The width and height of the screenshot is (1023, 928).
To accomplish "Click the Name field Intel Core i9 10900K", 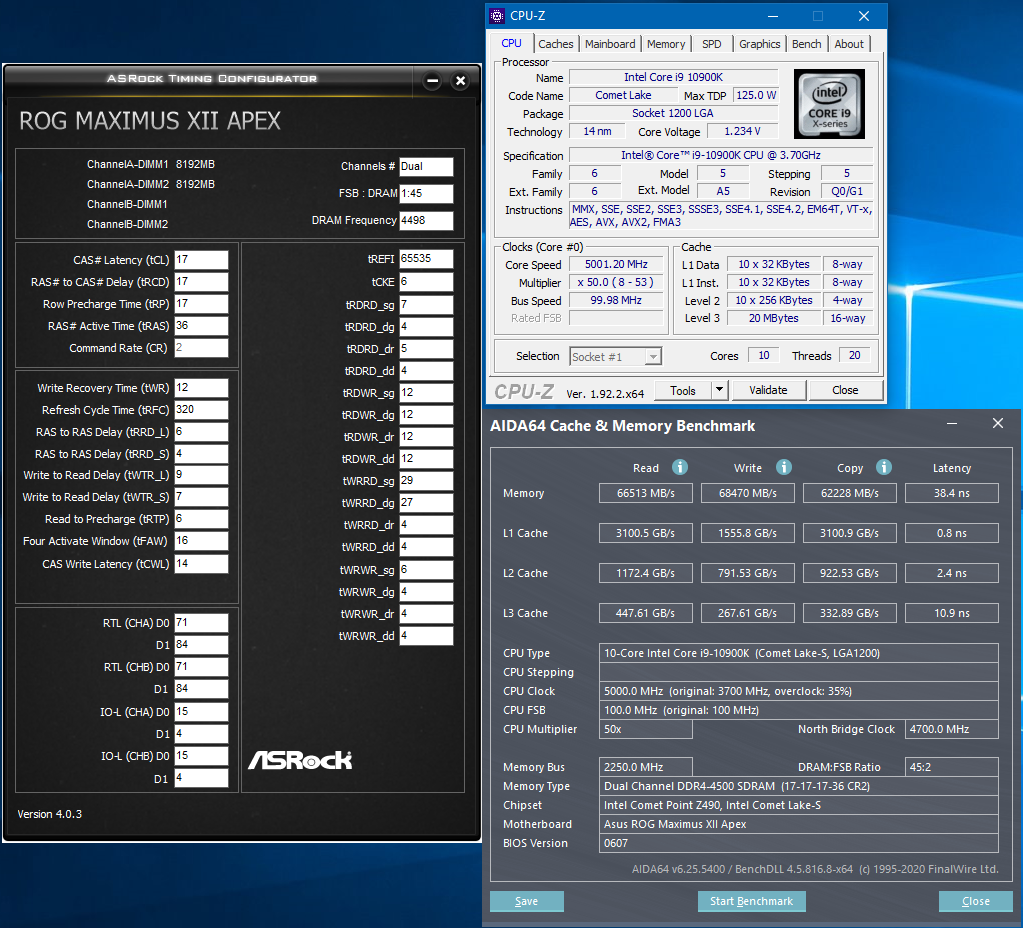I will 673,77.
